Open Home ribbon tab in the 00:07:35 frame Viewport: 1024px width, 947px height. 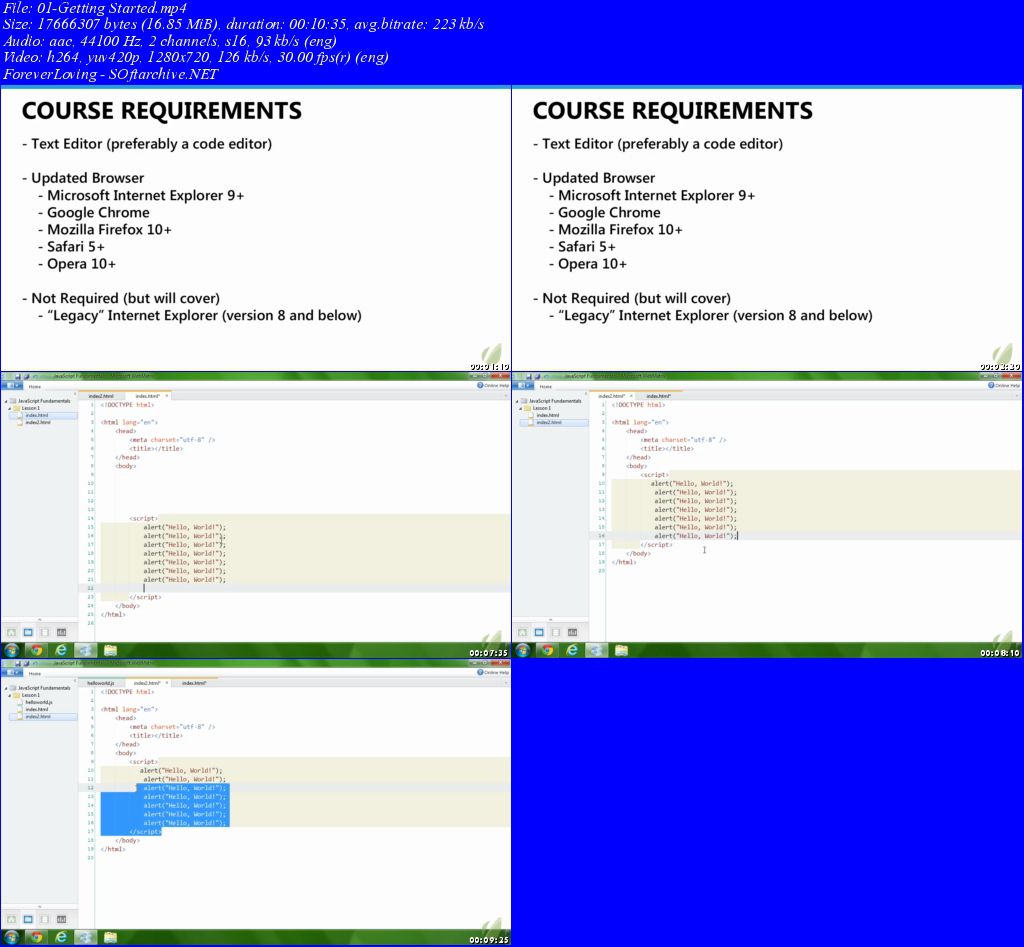(35, 387)
